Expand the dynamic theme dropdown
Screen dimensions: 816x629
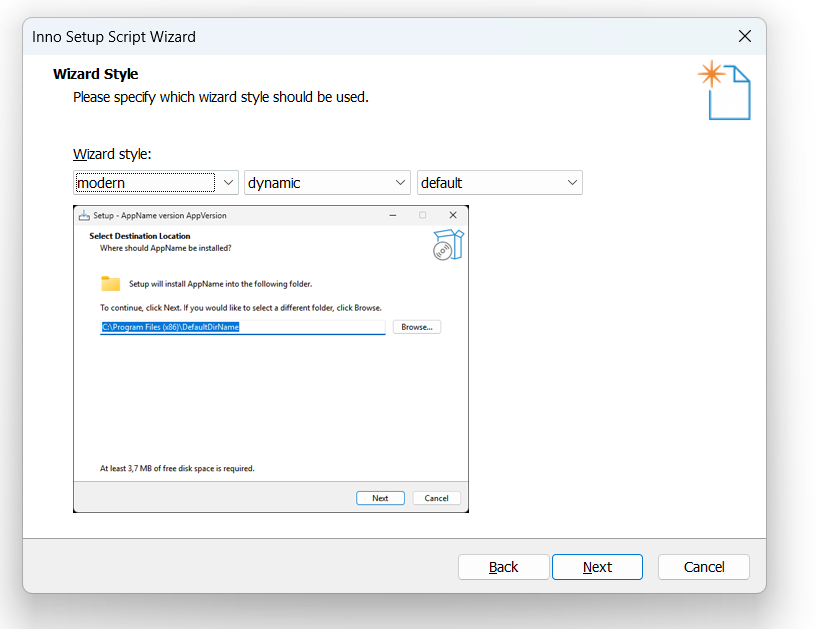327,183
